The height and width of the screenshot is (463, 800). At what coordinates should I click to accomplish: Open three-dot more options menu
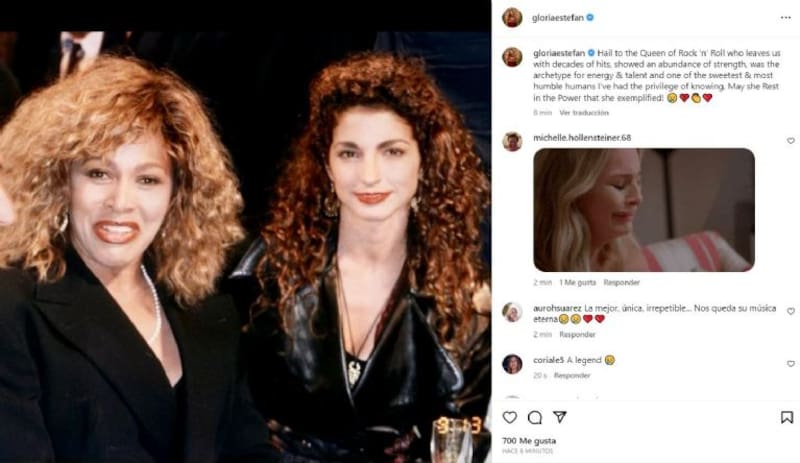coord(785,18)
